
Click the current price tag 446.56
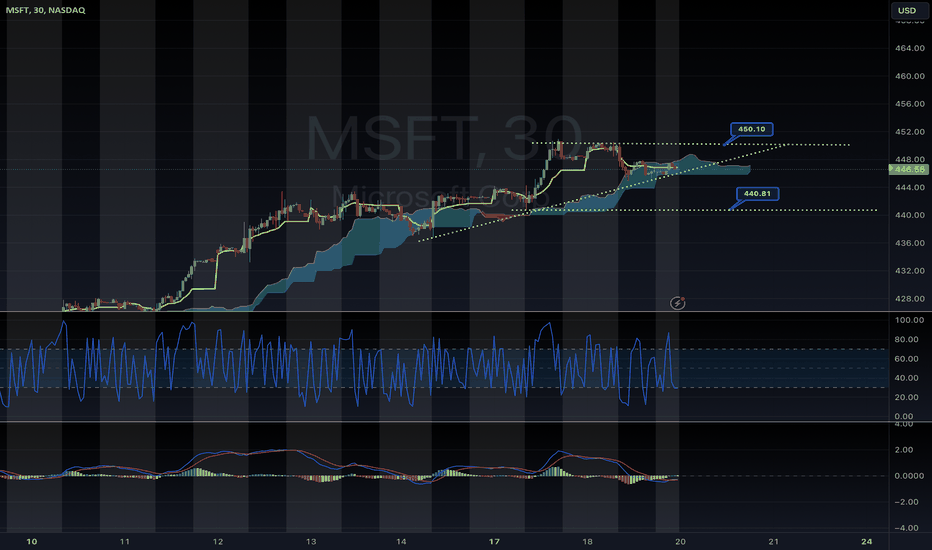coord(909,169)
